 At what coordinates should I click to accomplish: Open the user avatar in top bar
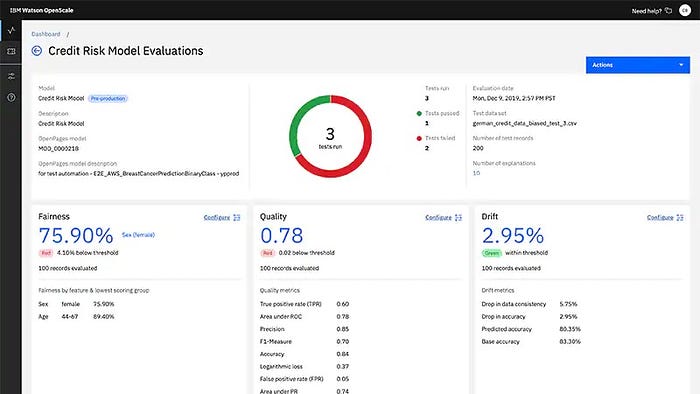click(x=685, y=10)
